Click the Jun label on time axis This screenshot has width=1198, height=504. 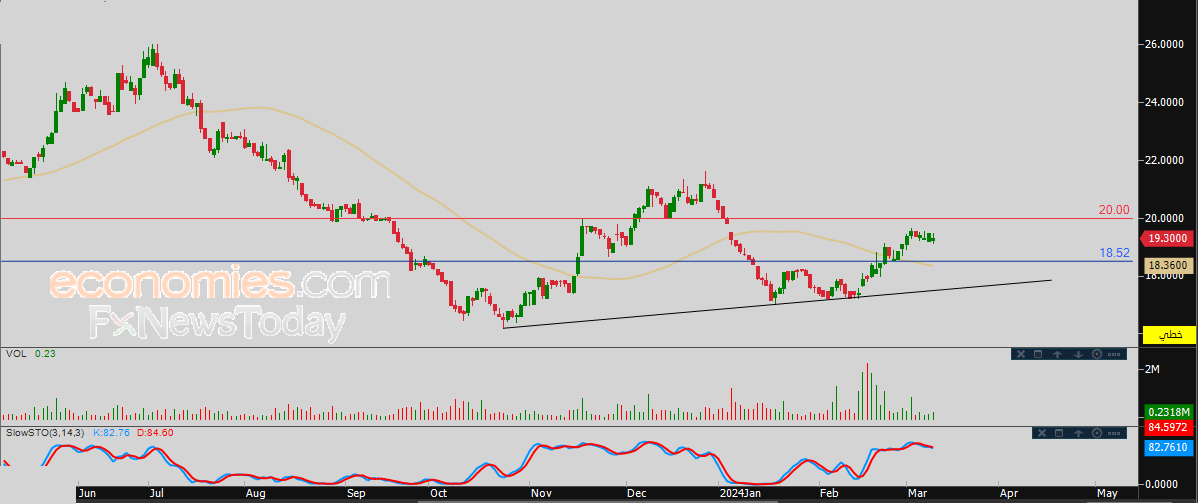click(87, 494)
